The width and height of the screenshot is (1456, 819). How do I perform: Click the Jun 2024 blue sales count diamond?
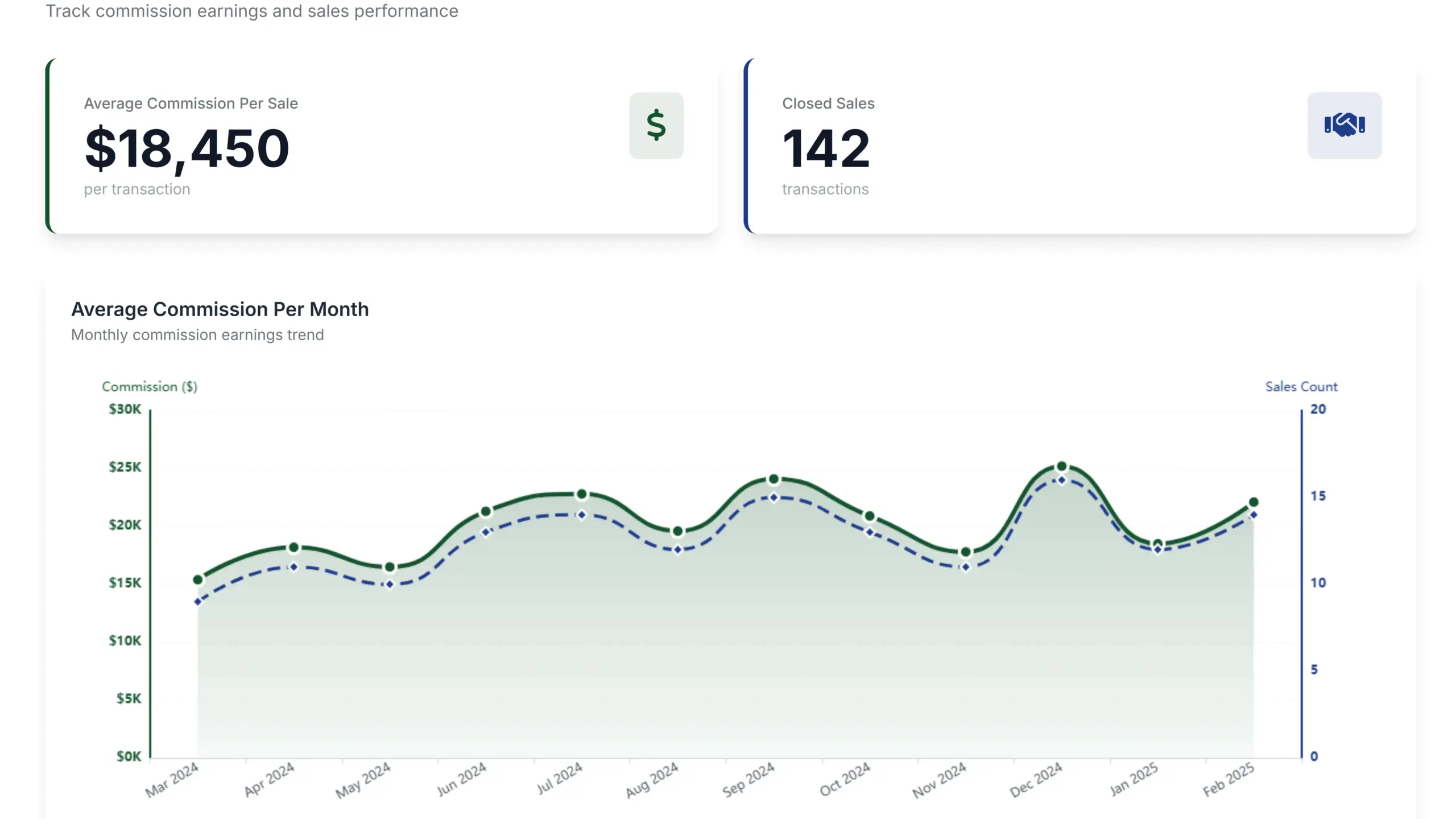click(x=486, y=532)
